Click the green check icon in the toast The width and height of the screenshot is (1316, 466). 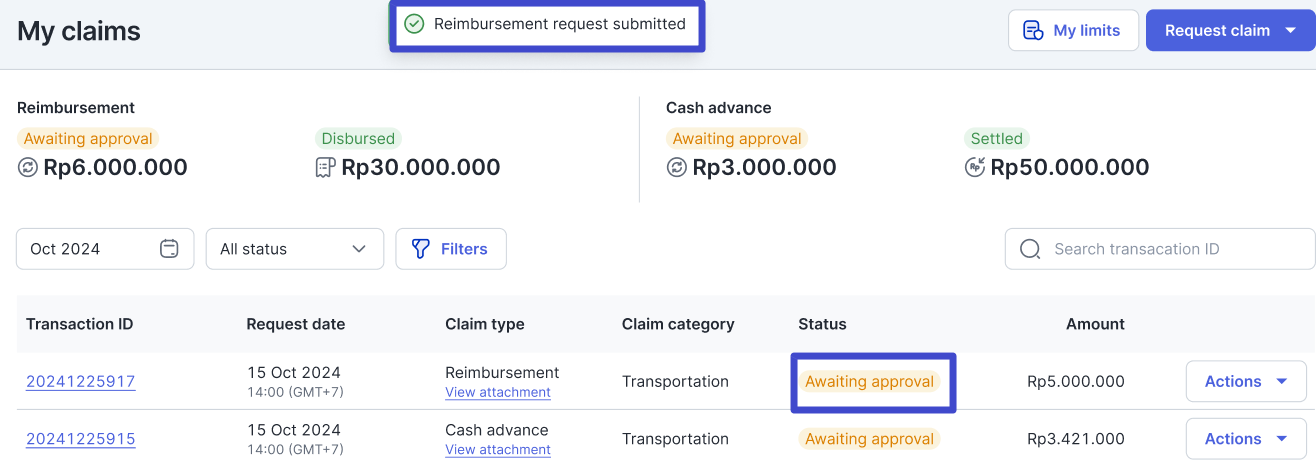point(414,24)
